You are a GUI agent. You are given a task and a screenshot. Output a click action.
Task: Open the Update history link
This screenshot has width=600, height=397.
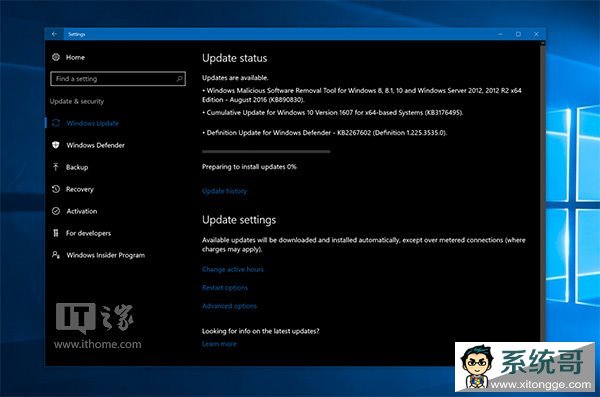224,191
